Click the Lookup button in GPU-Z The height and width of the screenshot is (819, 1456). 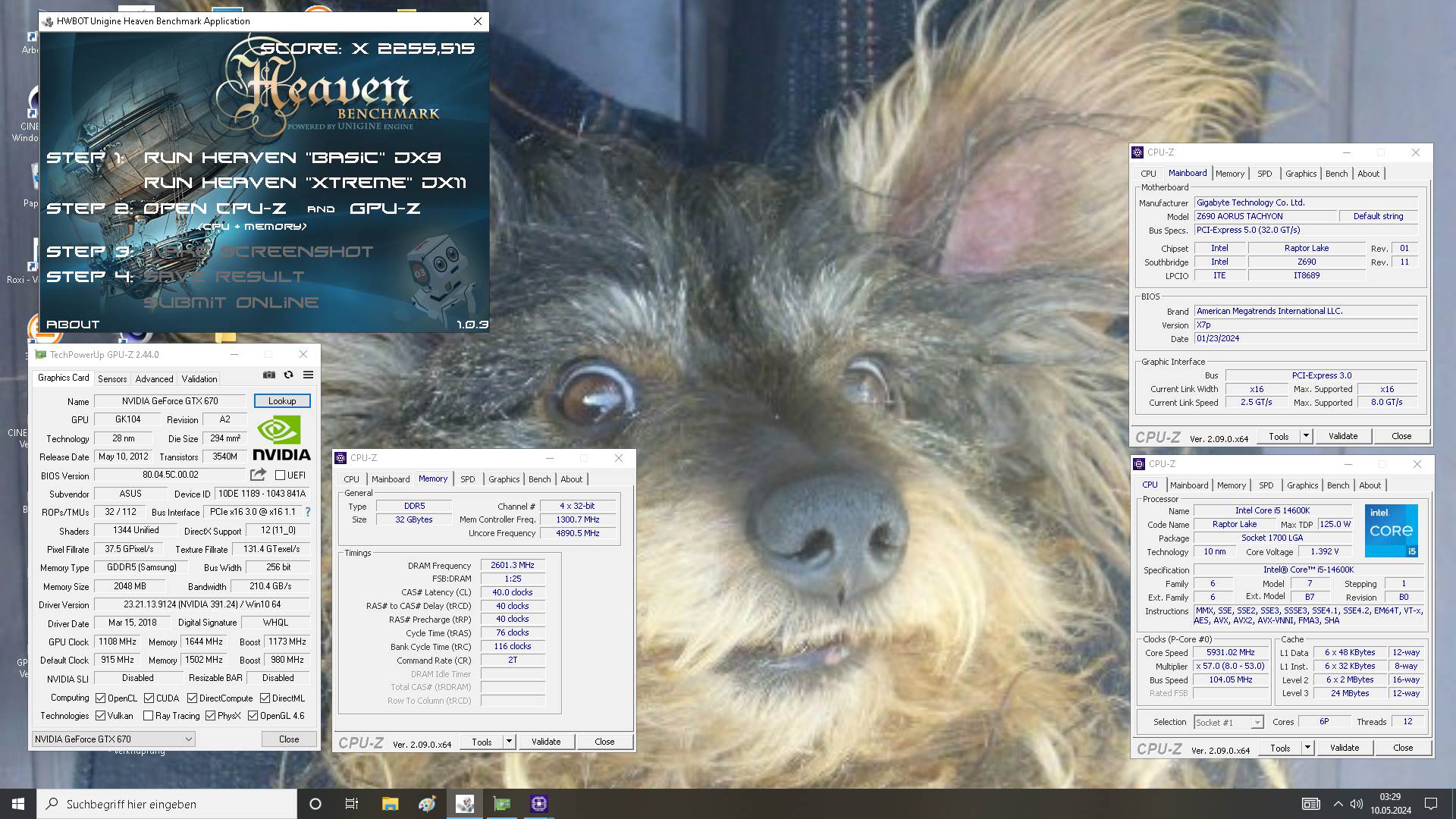(282, 400)
